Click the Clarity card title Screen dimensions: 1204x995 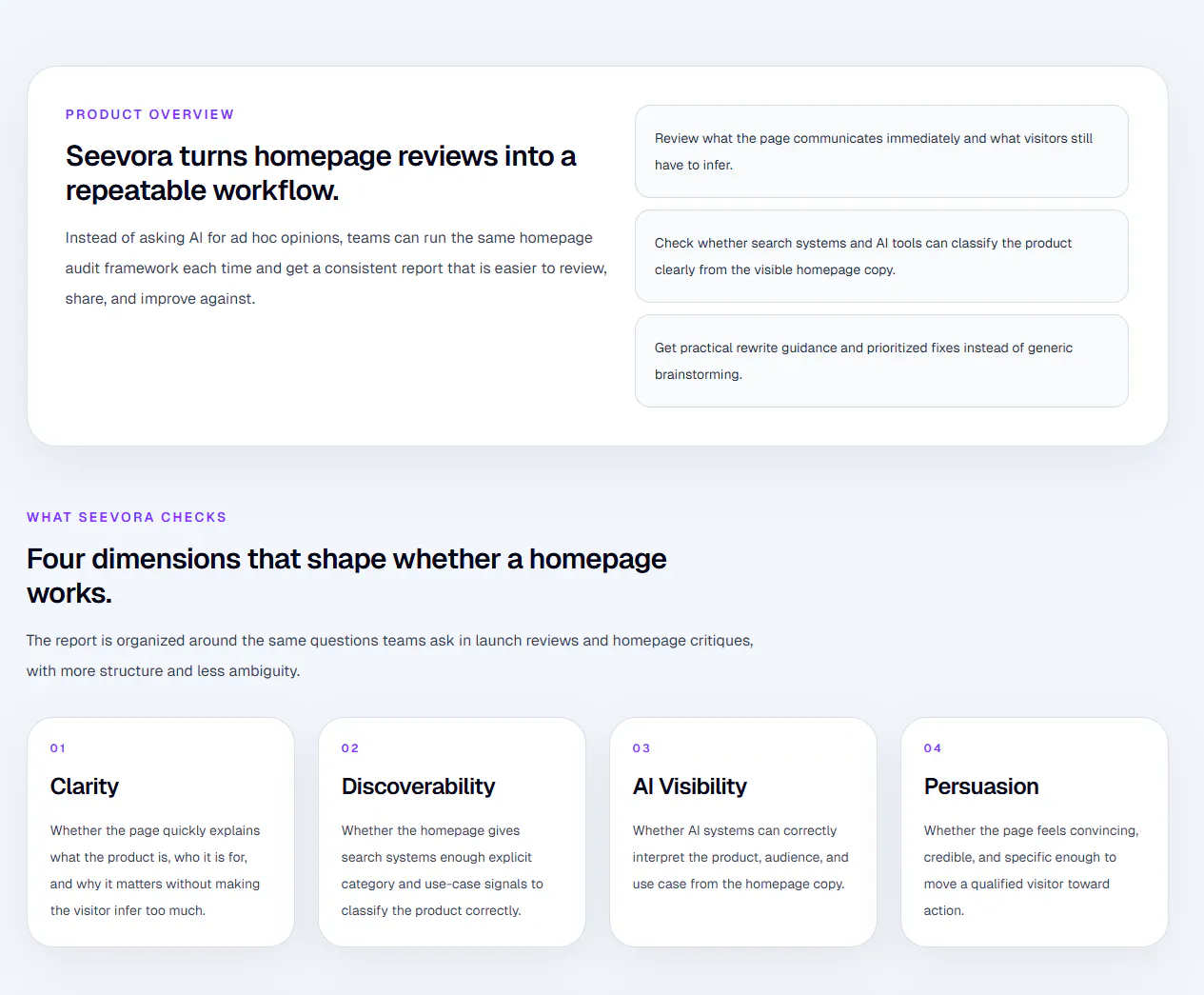pyautogui.click(x=85, y=786)
